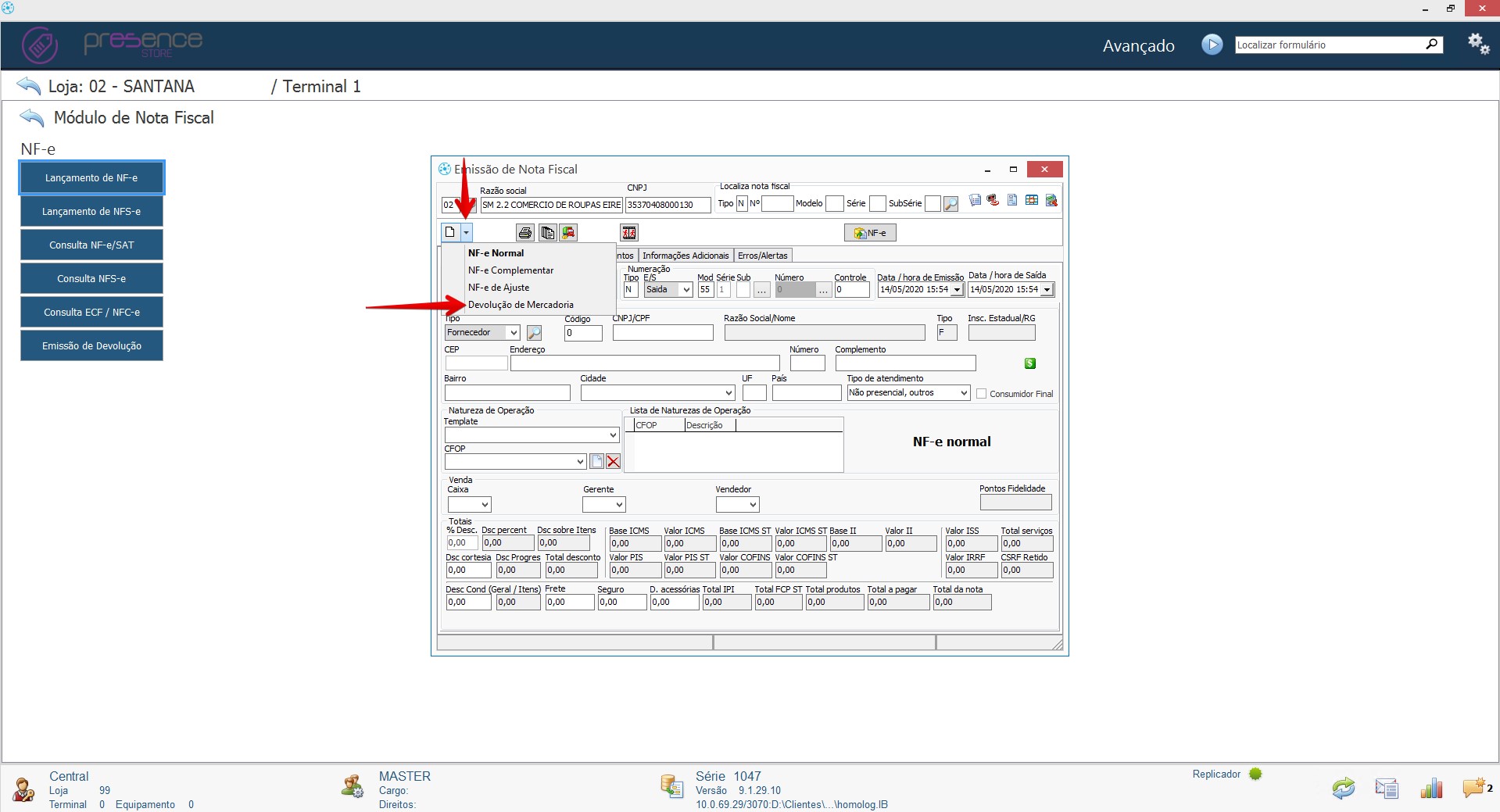
Task: Click the green dollar icon
Action: pyautogui.click(x=1030, y=363)
